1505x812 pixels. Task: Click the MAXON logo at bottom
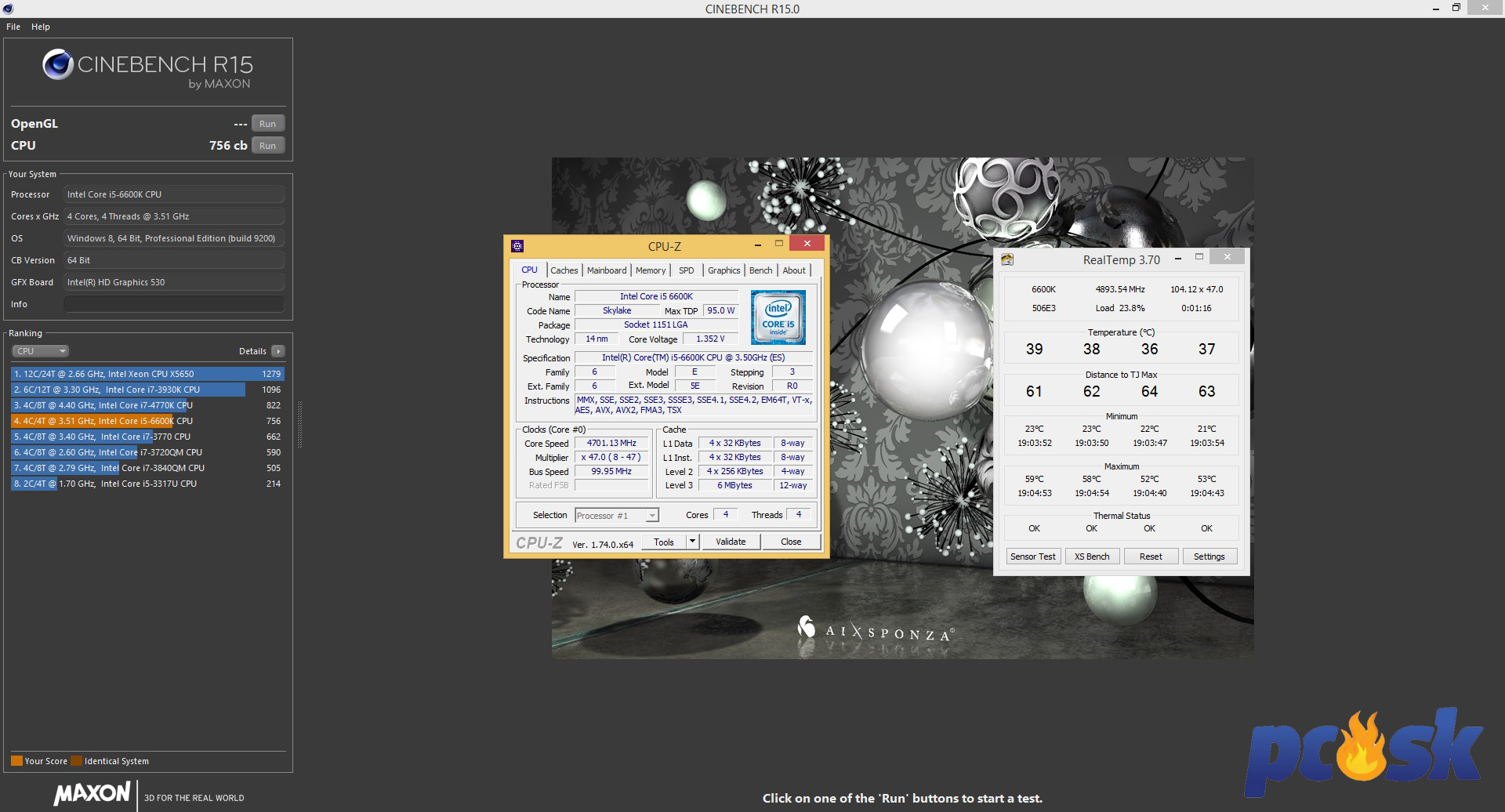[x=92, y=793]
